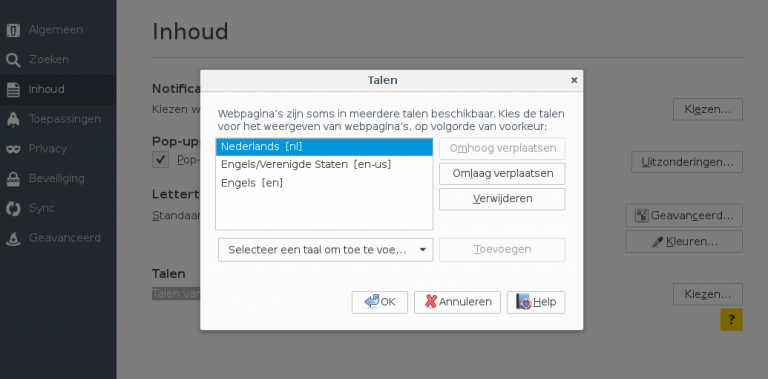Click the Sync arrows icon
The height and width of the screenshot is (379, 768).
(13, 209)
